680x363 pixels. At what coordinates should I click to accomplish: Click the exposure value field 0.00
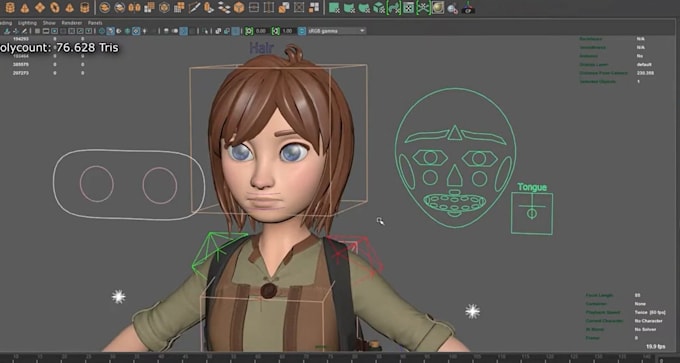261,31
